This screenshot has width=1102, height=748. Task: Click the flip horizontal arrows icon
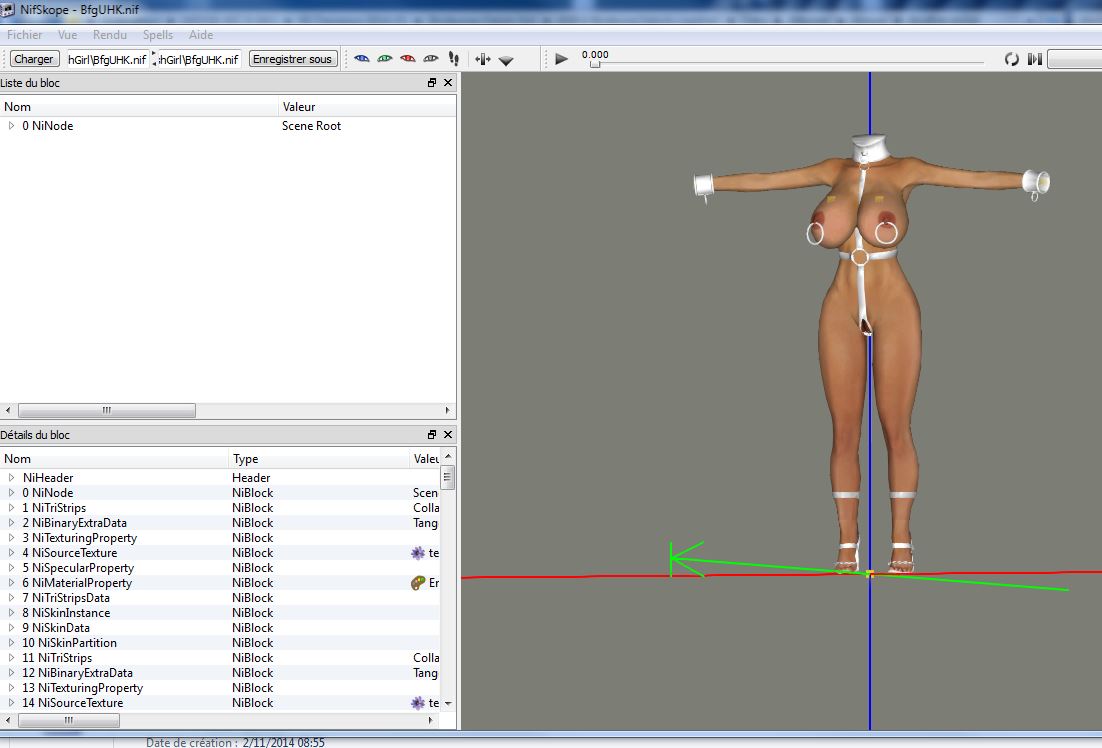point(483,59)
